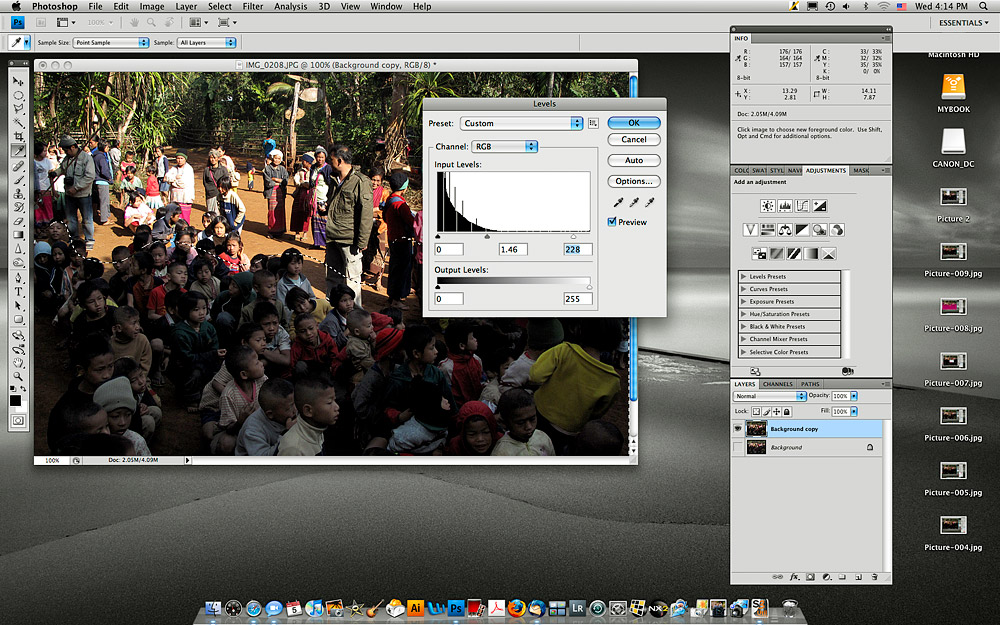Show the Background layer
Screen dimensions: 1000x625
click(x=739, y=448)
